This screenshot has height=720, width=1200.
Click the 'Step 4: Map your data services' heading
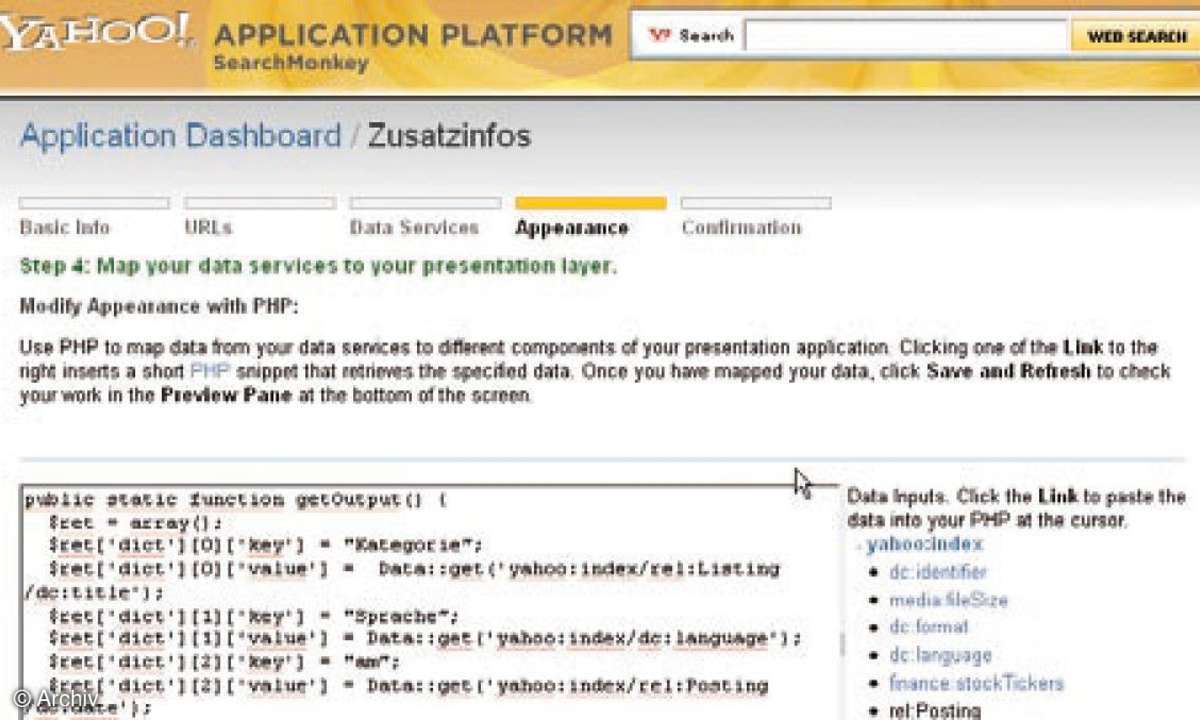(x=318, y=266)
